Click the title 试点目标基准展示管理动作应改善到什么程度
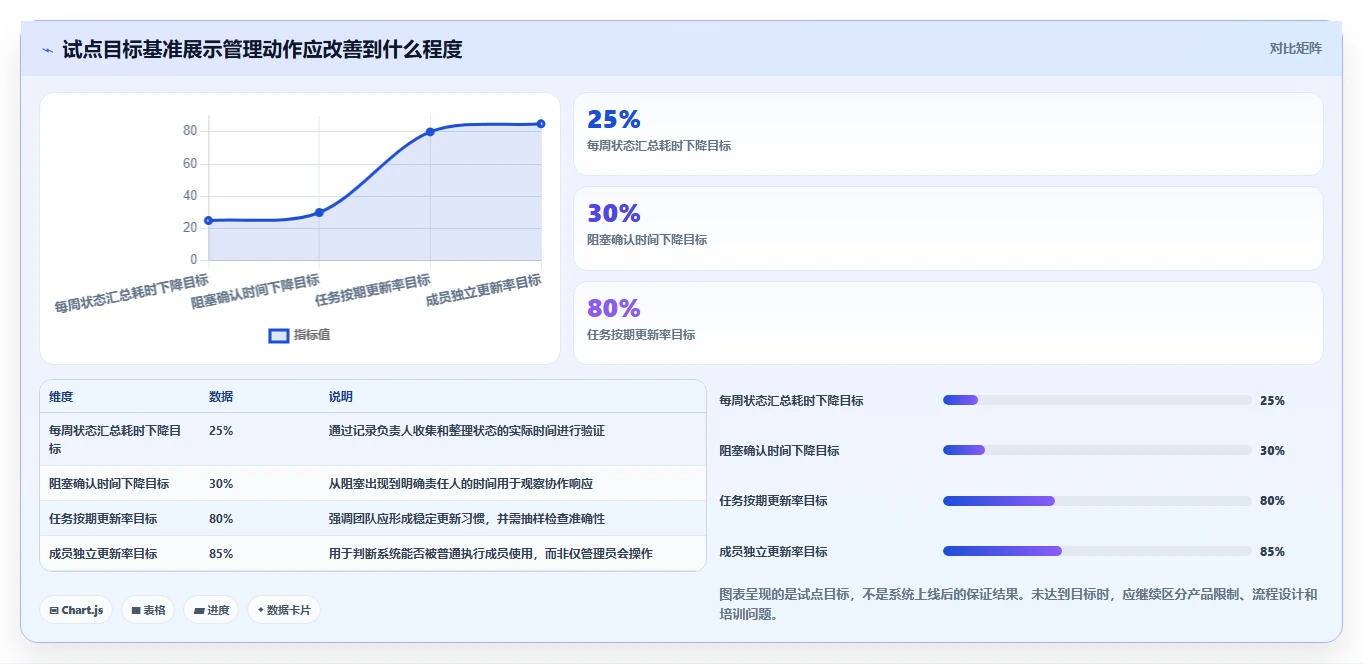This screenshot has height=664, width=1363. [262, 49]
